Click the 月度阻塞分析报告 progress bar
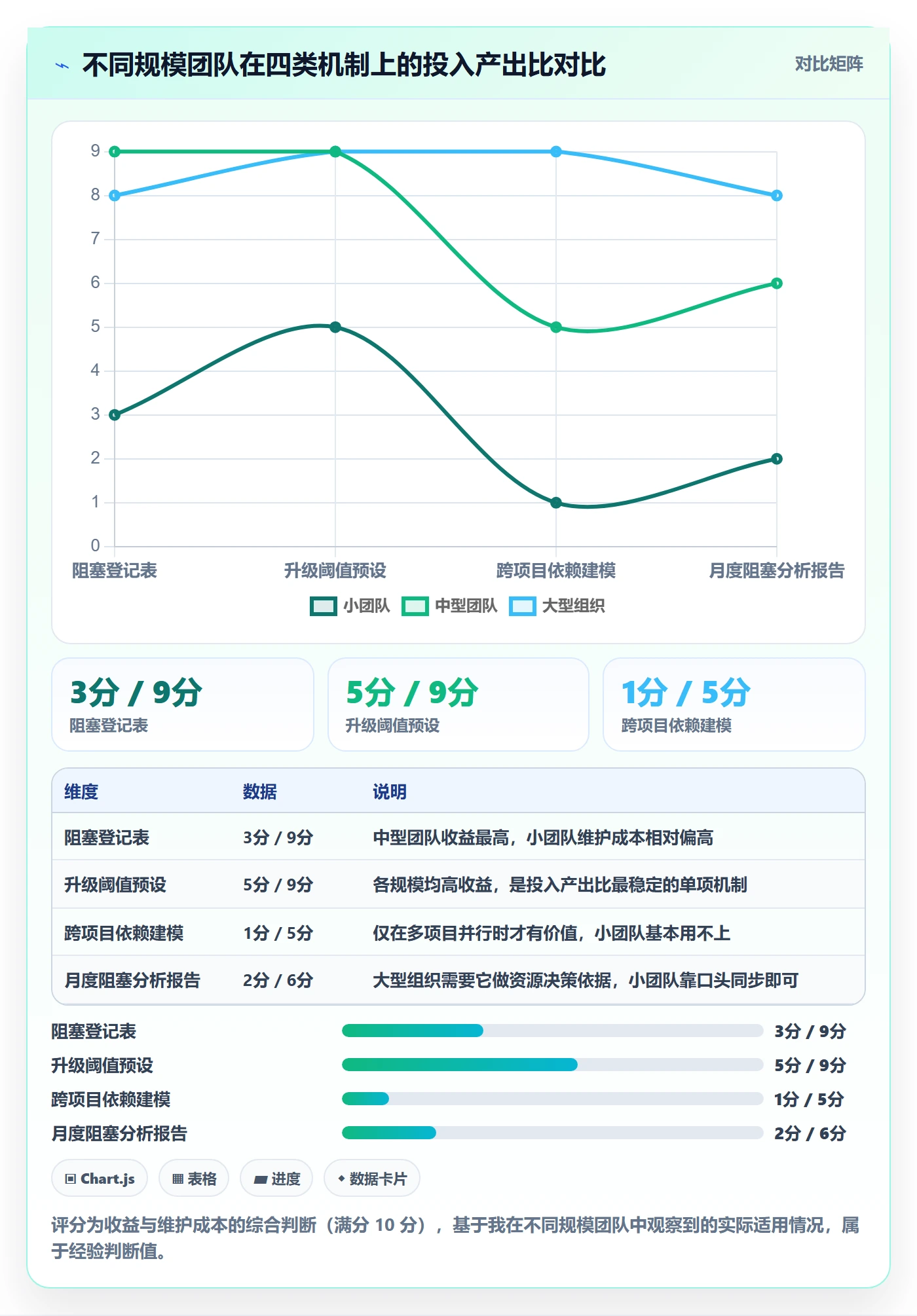 [x=552, y=1133]
